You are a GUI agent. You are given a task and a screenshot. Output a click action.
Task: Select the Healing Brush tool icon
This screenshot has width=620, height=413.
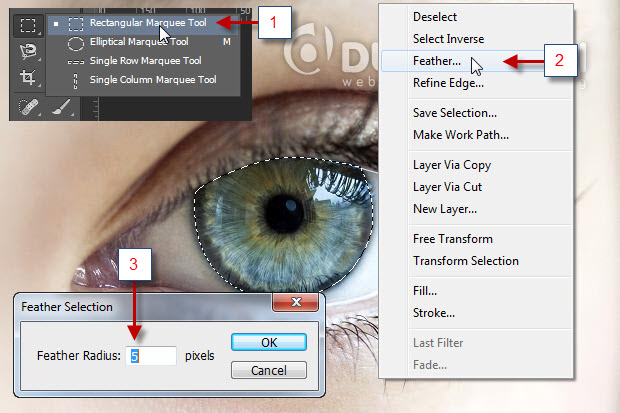pos(28,107)
